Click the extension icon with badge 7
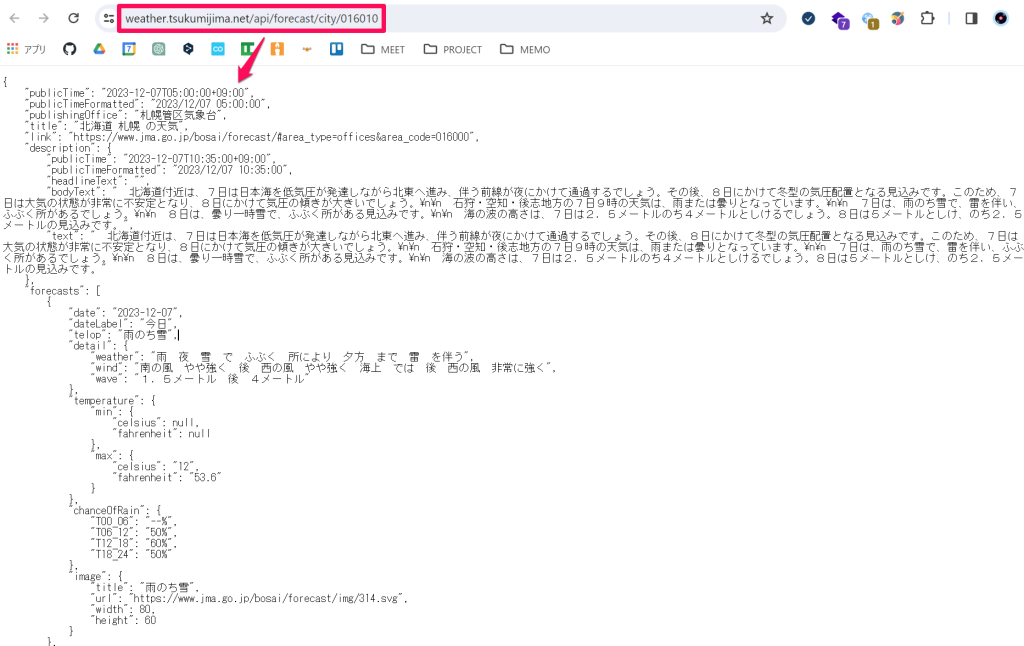This screenshot has height=646, width=1024. click(840, 18)
